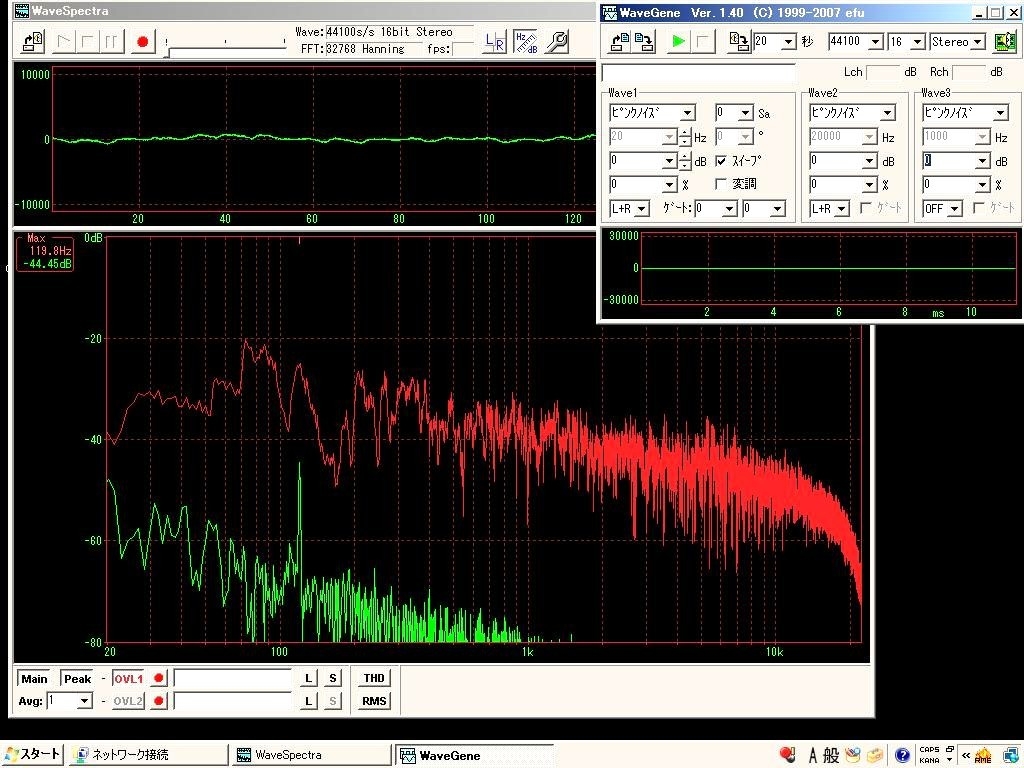1024x768 pixels.
Task: Load settings file in WaveGene
Action: [x=620, y=42]
